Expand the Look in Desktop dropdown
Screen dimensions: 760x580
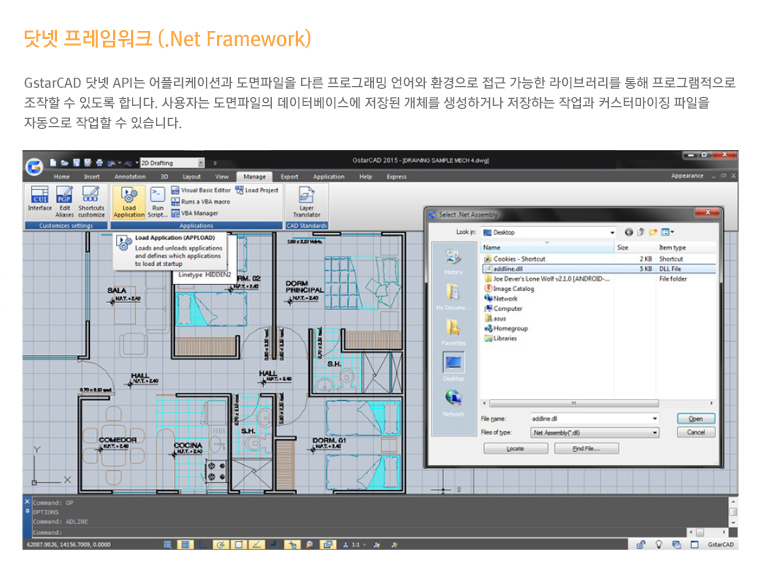613,232
